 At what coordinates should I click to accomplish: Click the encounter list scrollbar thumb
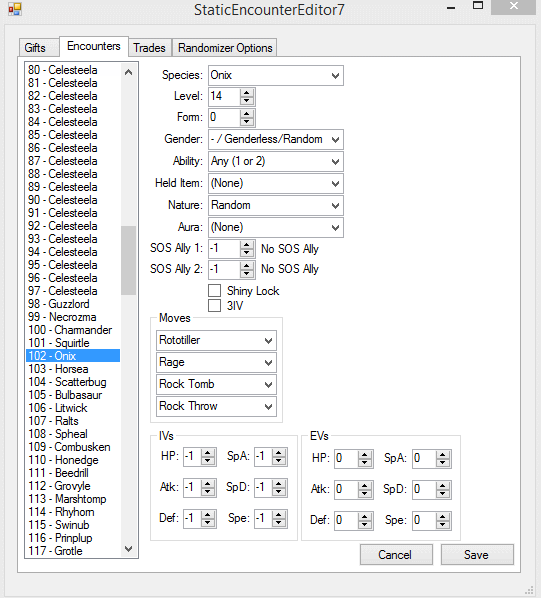(128, 260)
